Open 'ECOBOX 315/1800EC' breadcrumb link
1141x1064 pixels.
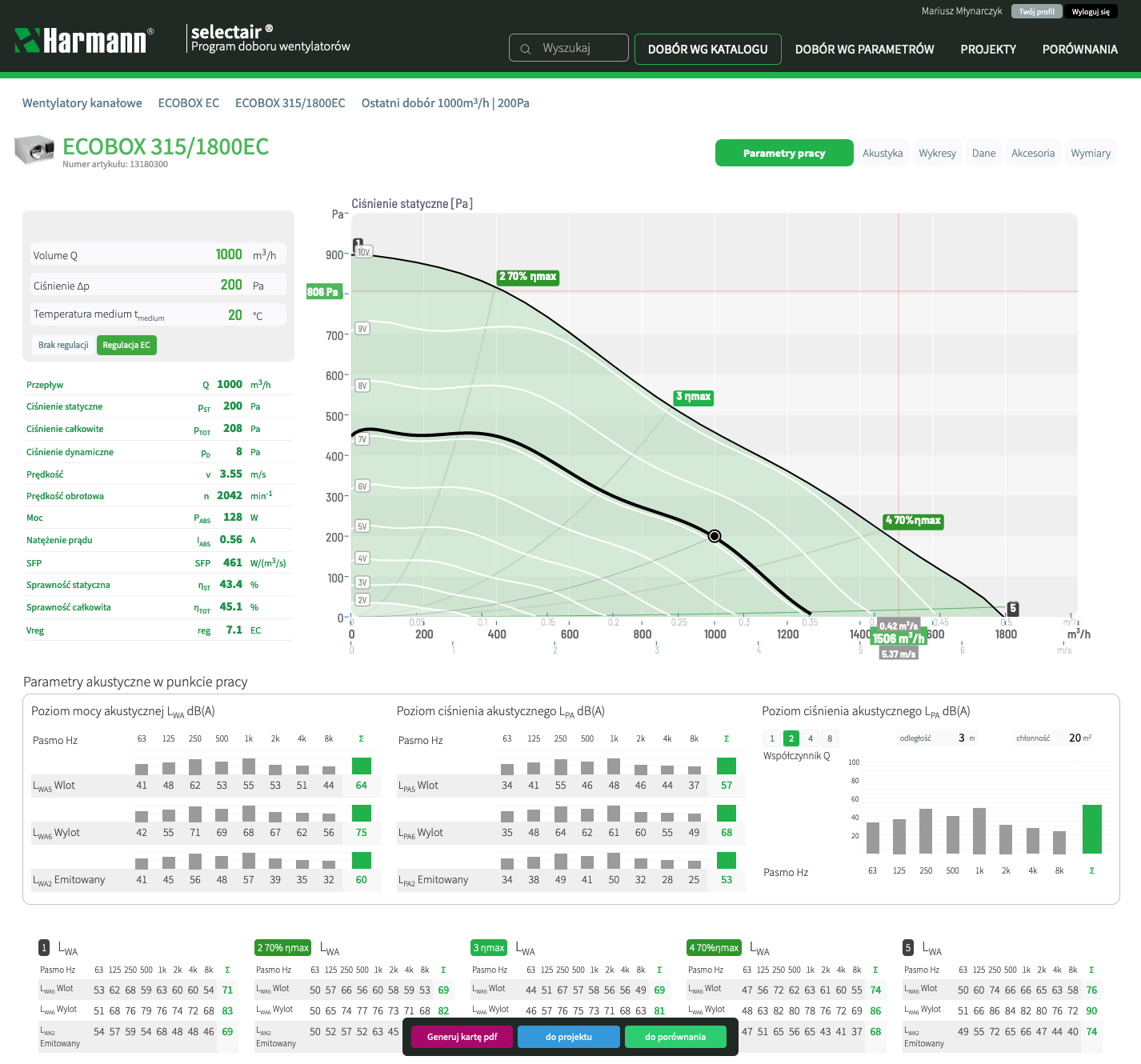290,103
